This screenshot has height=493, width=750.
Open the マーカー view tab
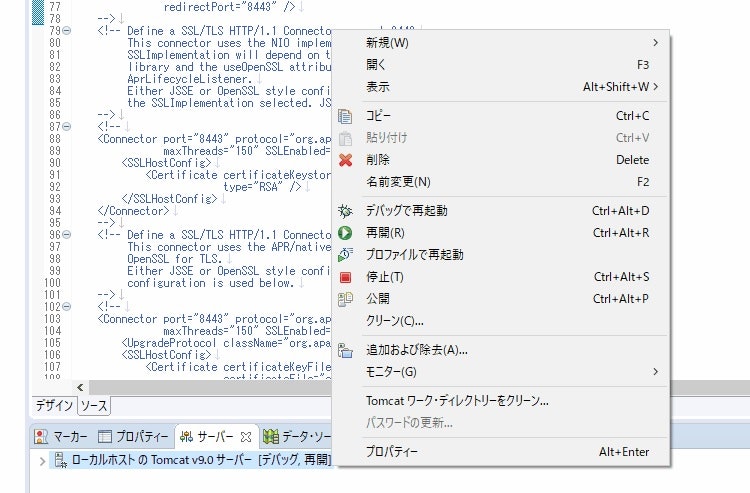click(x=61, y=436)
